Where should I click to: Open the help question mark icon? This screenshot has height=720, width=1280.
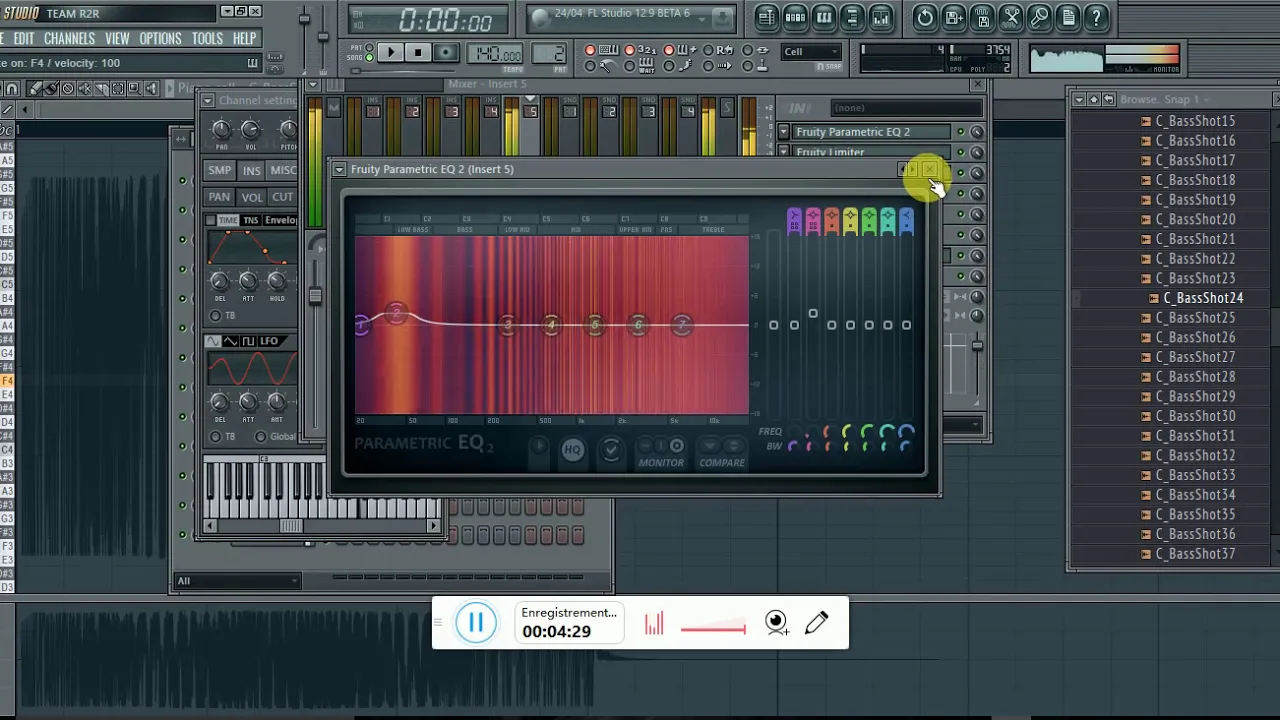click(1097, 17)
